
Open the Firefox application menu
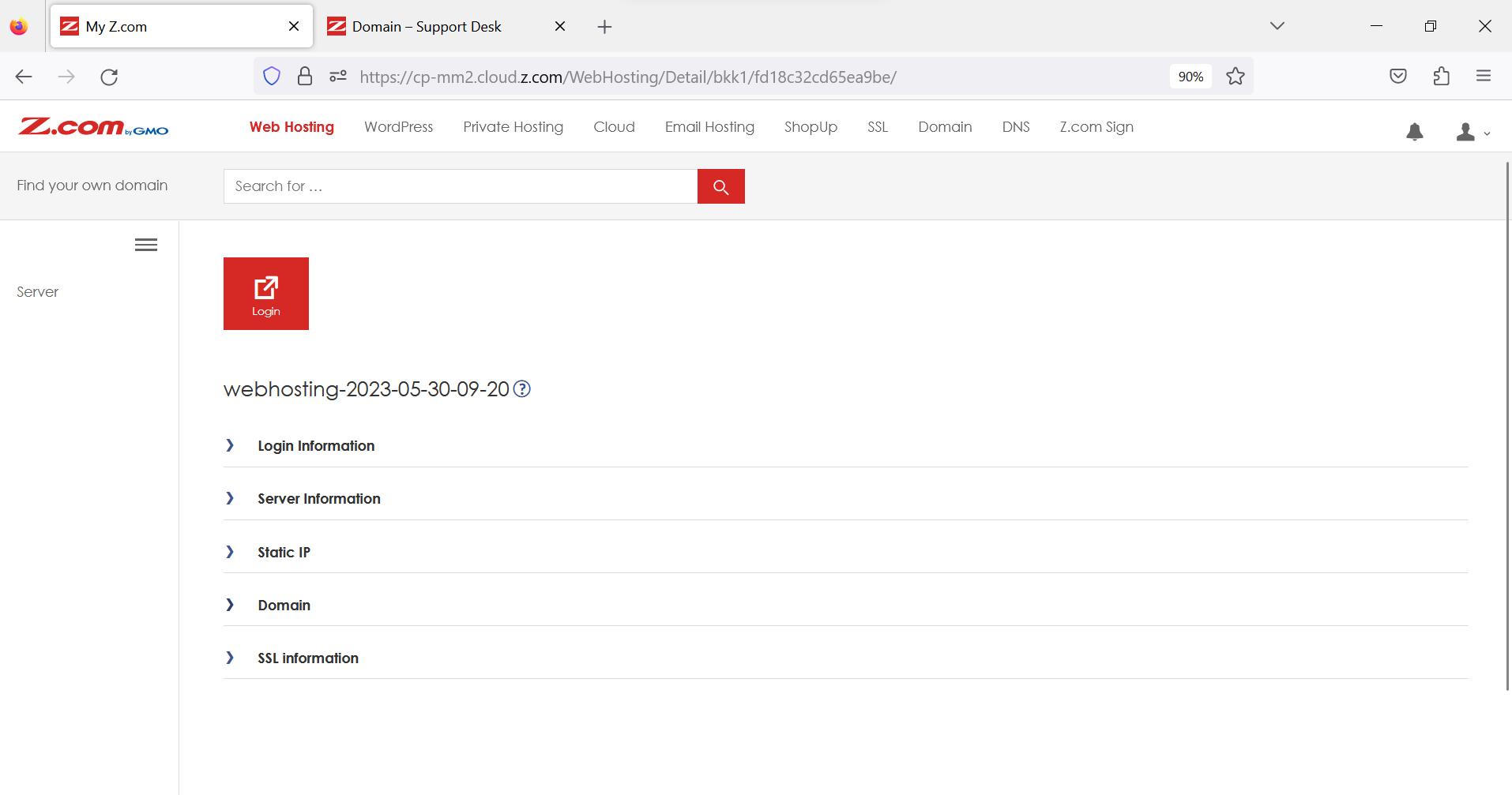point(1484,76)
